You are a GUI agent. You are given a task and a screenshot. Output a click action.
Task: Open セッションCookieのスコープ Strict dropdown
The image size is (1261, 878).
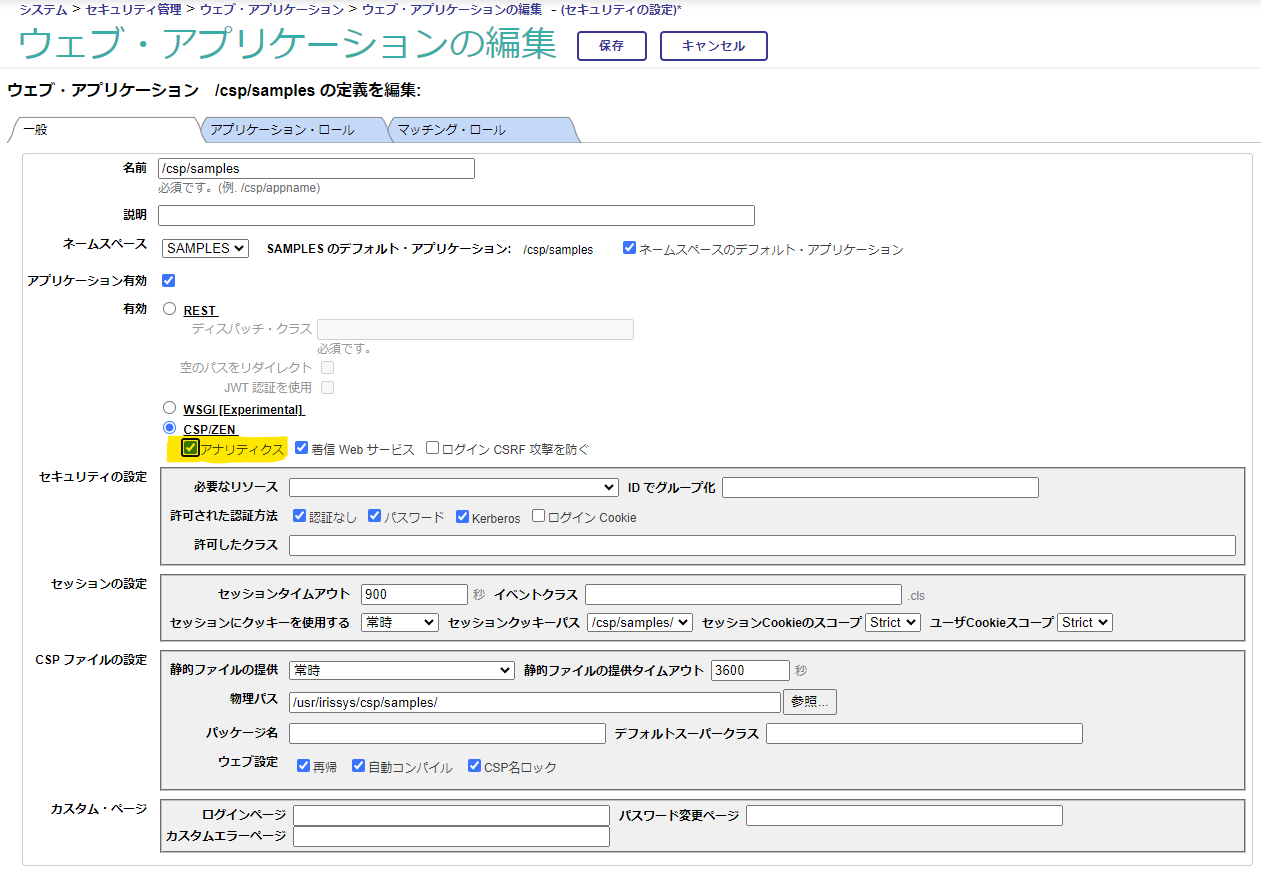point(892,622)
